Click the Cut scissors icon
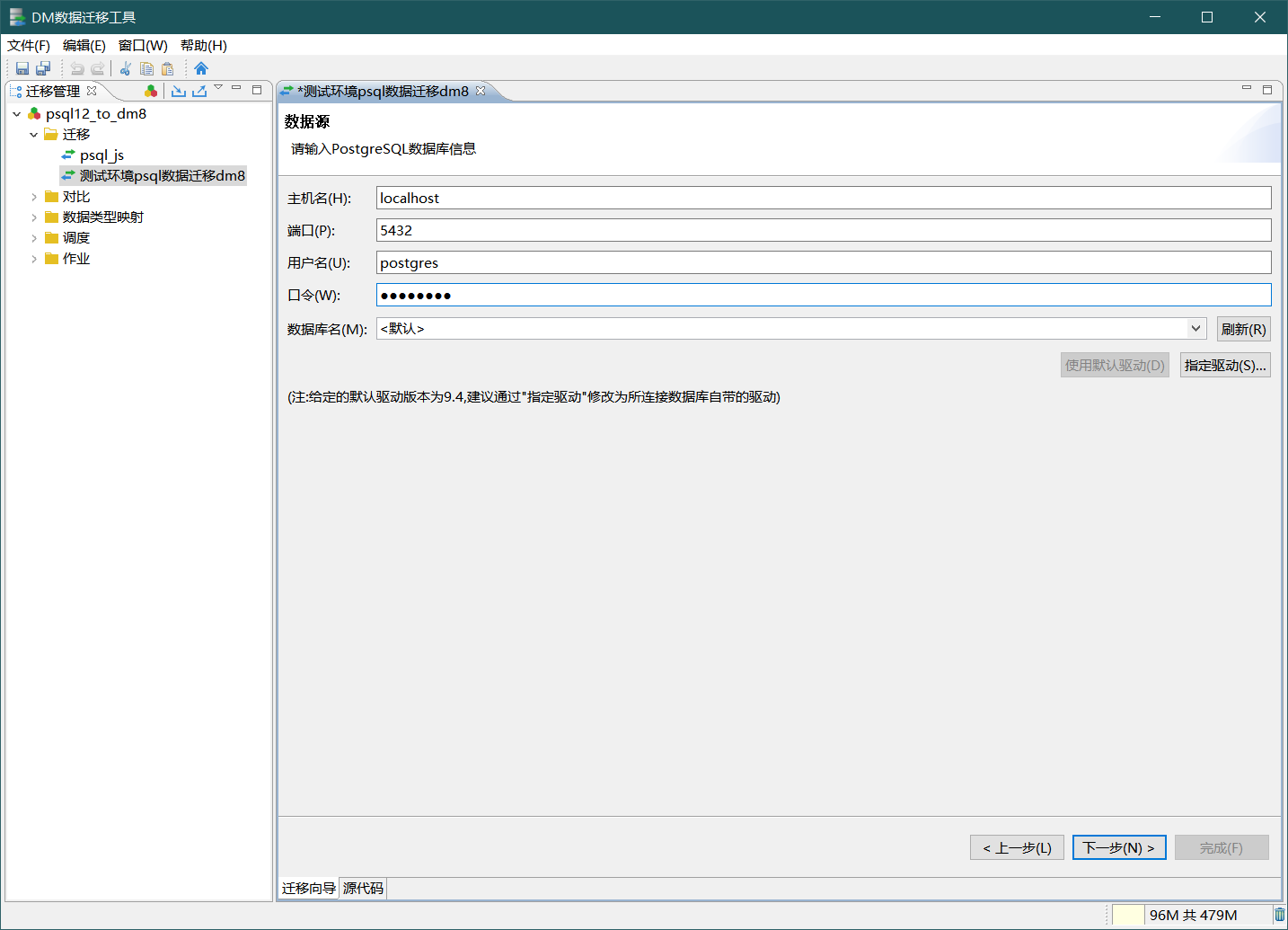 coord(126,68)
